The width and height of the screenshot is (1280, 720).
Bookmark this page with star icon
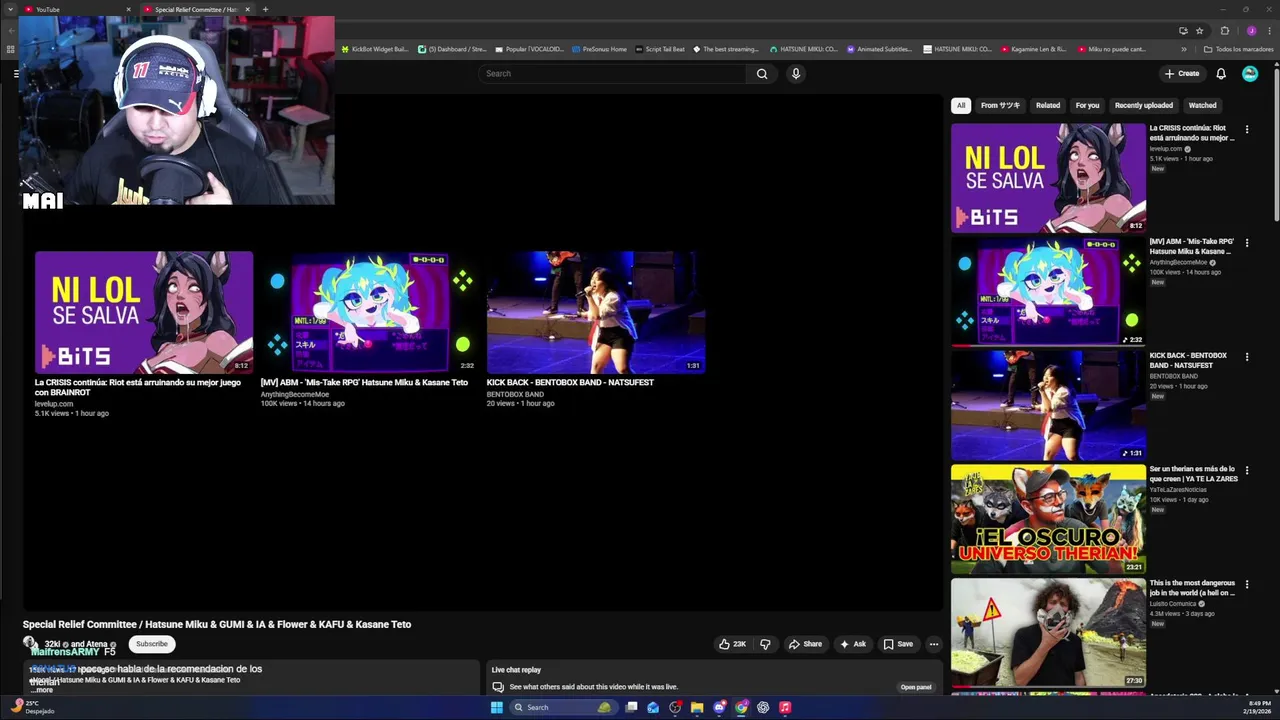[x=1199, y=30]
